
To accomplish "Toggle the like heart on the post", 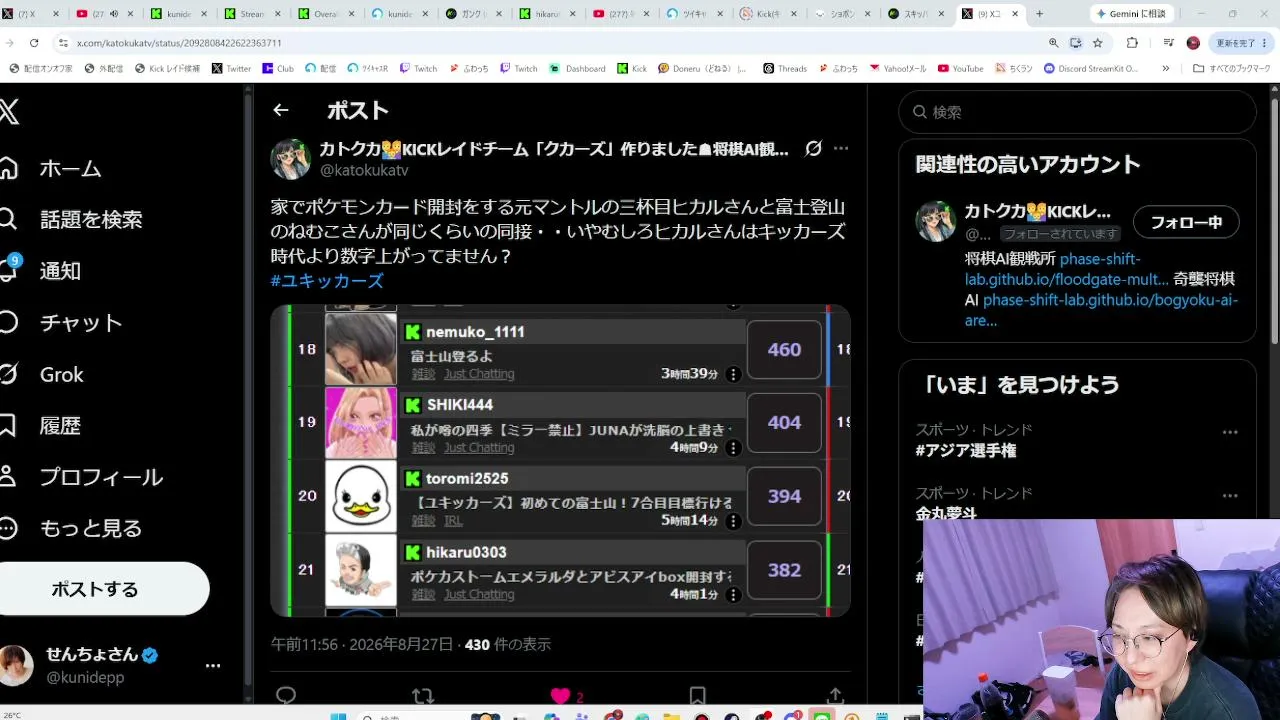I will (x=560, y=696).
